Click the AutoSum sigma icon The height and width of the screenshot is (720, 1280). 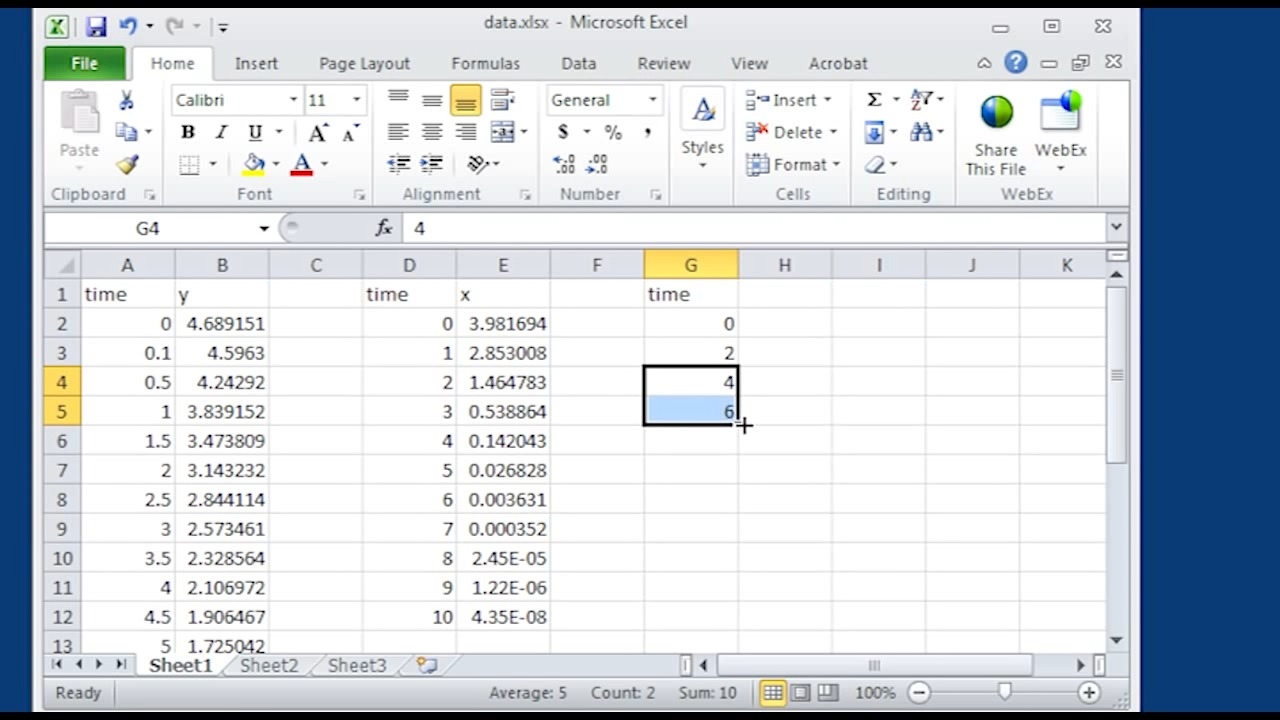(x=874, y=100)
